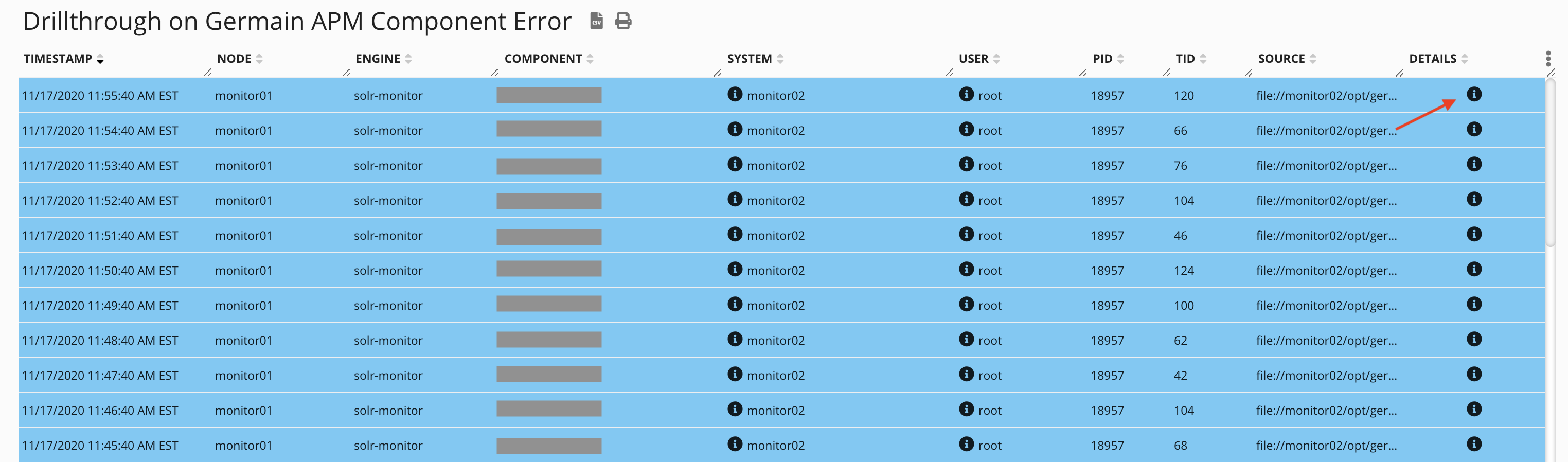
Task: Click the vertical scrollbar of the table
Action: (x=1551, y=164)
